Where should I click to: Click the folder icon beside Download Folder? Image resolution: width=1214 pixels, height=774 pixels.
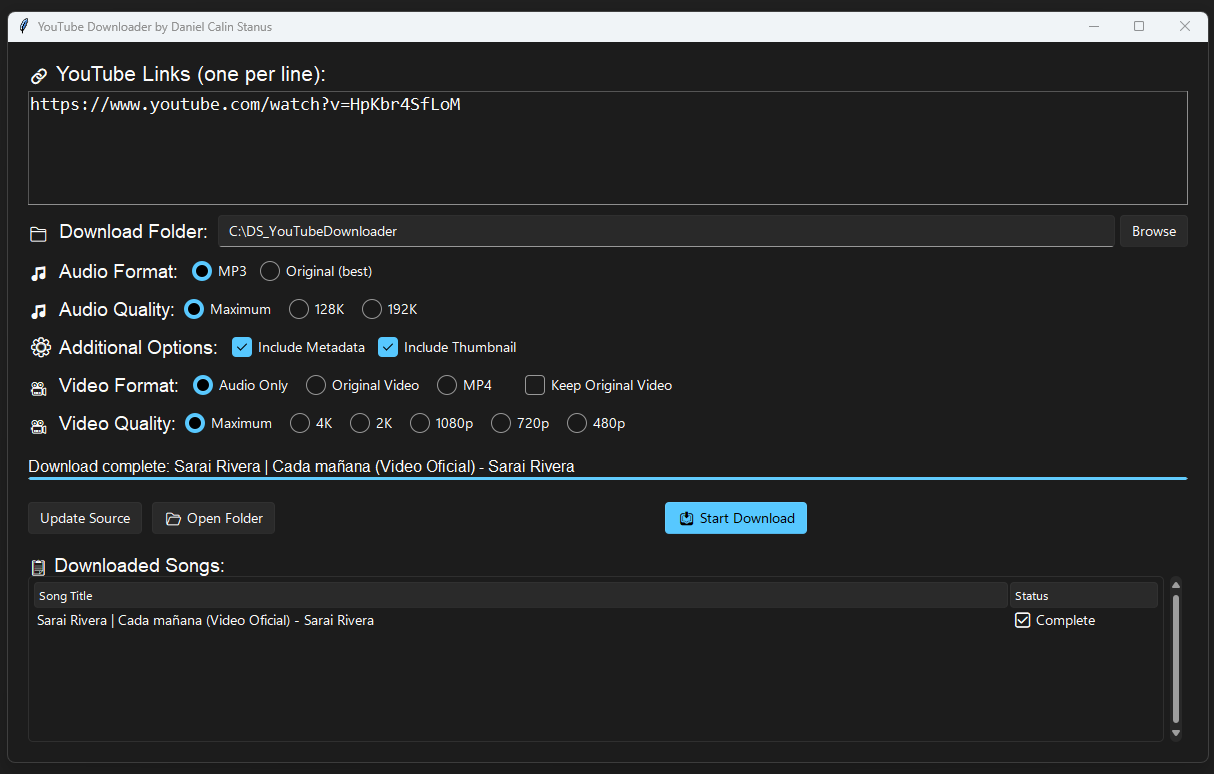[39, 233]
